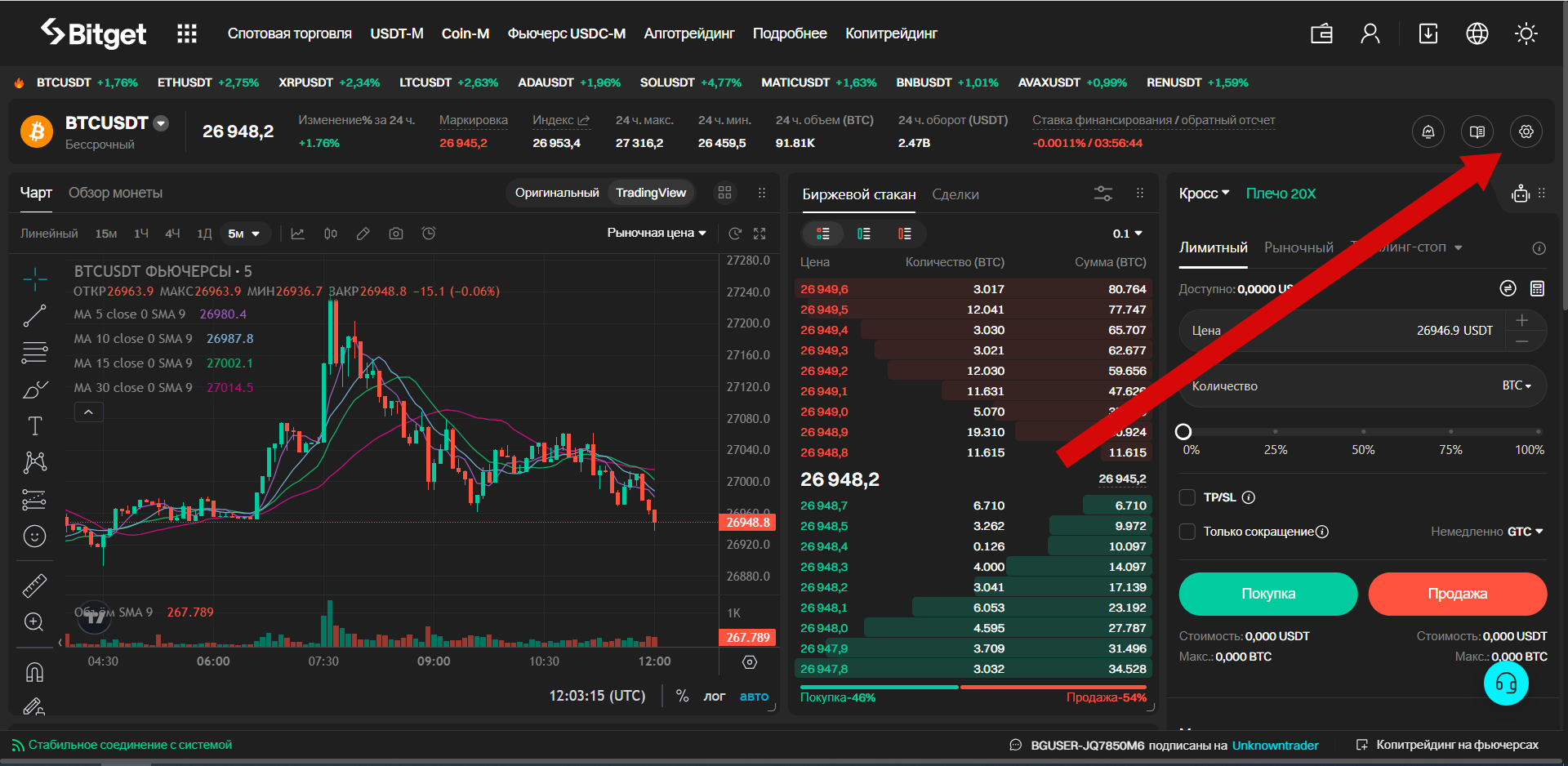Image resolution: width=1568 pixels, height=766 pixels.
Task: Open Unknowntrader profile link
Action: click(1275, 745)
